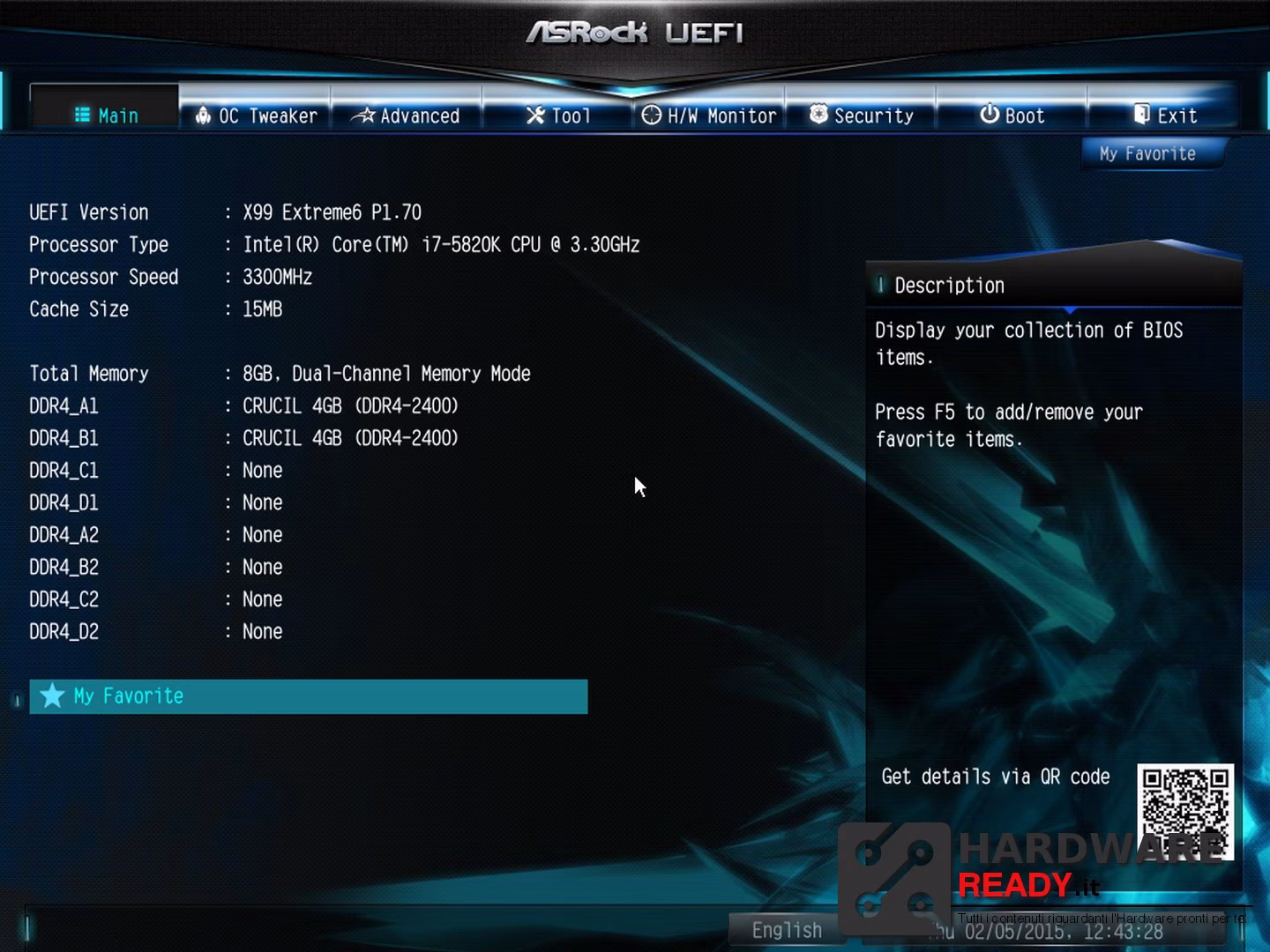
Task: Click the Processor Type label
Action: coord(99,245)
